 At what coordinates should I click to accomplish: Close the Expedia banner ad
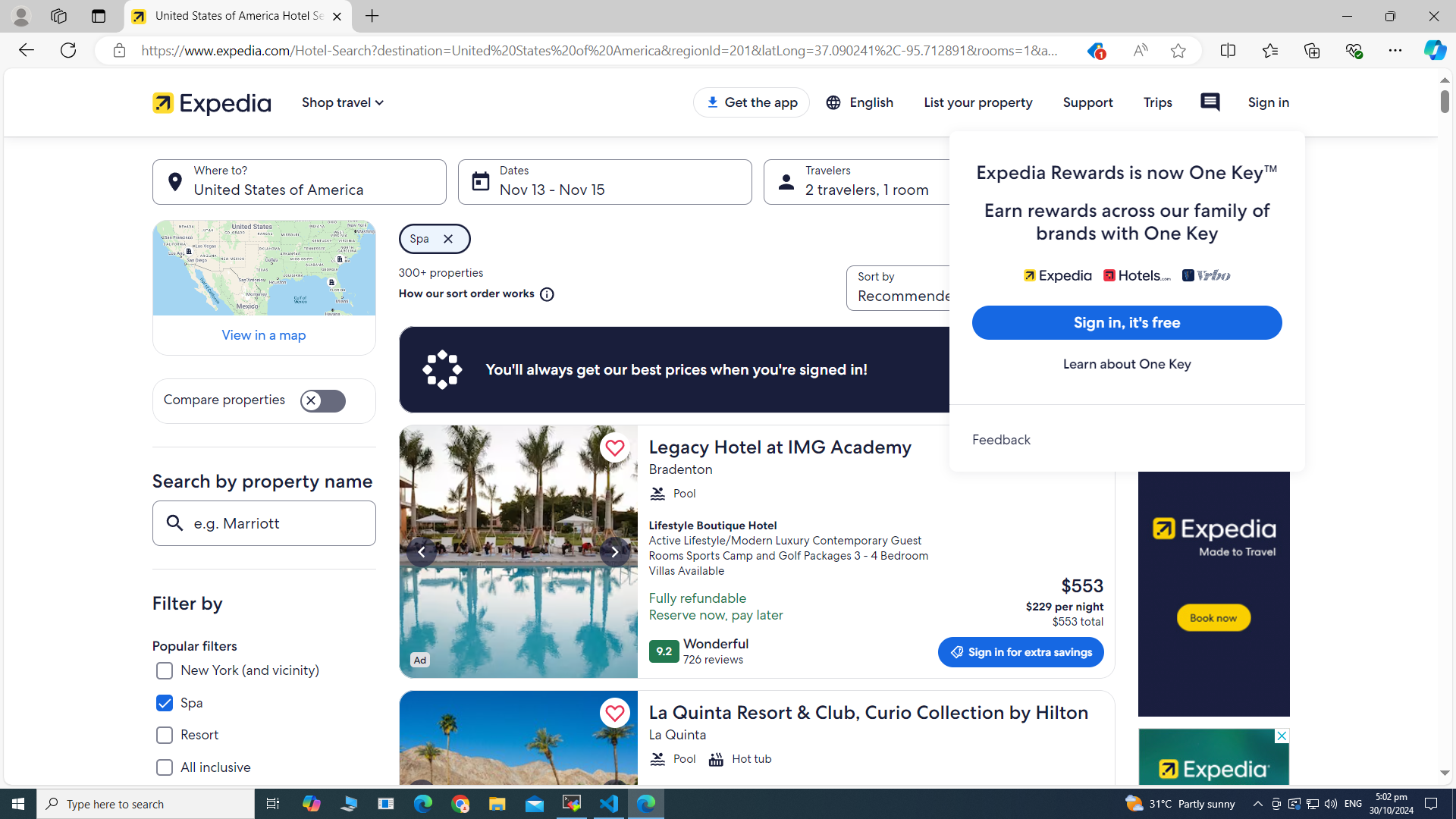click(1281, 736)
